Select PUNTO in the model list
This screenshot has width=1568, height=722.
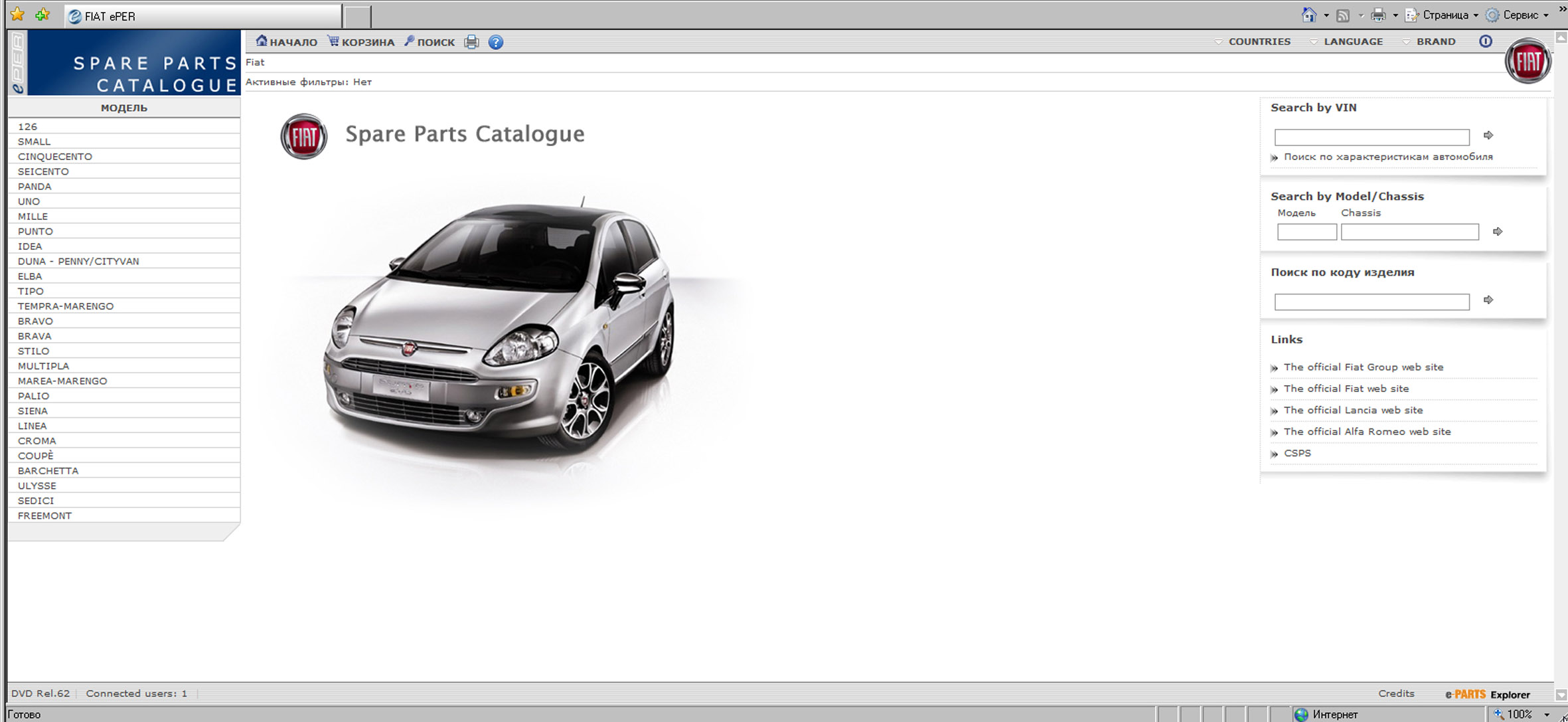(35, 231)
